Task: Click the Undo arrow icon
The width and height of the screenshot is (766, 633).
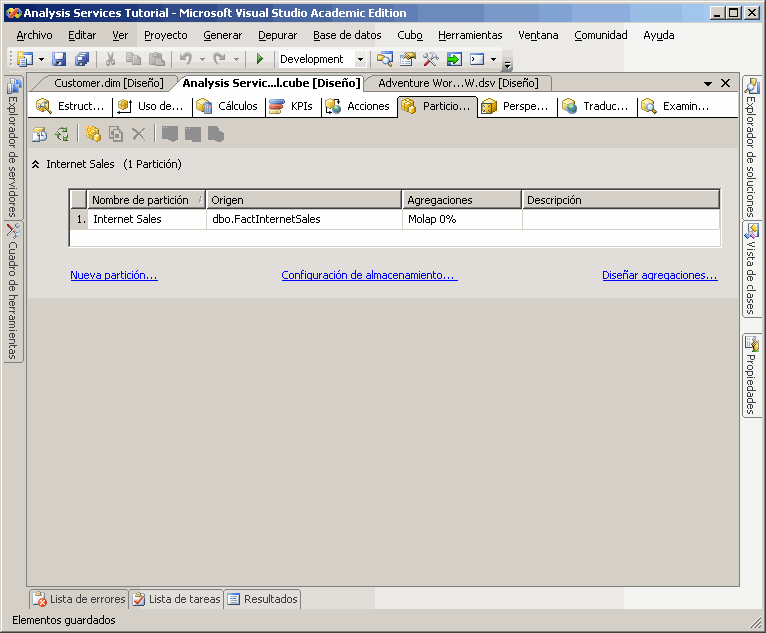Action: (186, 59)
